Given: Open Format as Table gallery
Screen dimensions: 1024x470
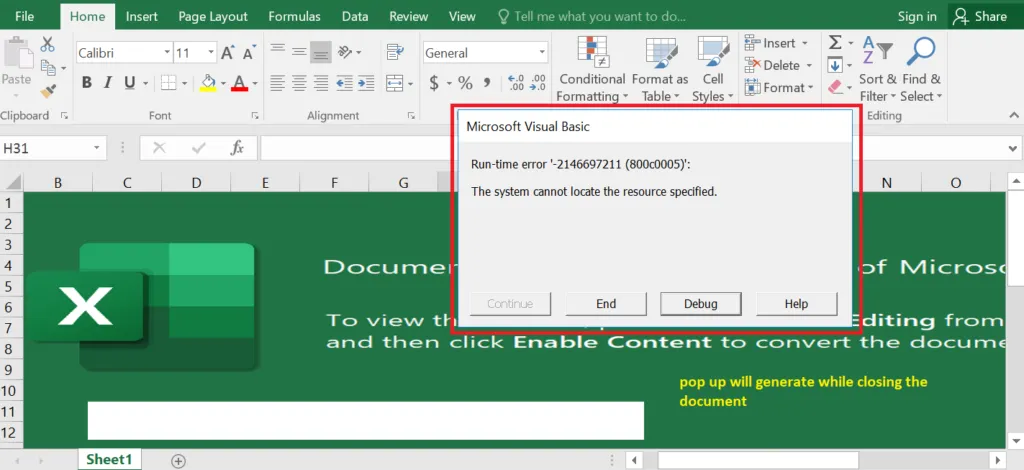Looking at the screenshot, I should pyautogui.click(x=660, y=69).
